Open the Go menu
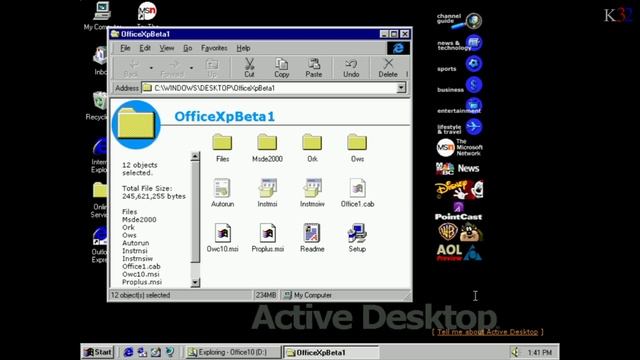The width and height of the screenshot is (640, 360). [x=187, y=48]
